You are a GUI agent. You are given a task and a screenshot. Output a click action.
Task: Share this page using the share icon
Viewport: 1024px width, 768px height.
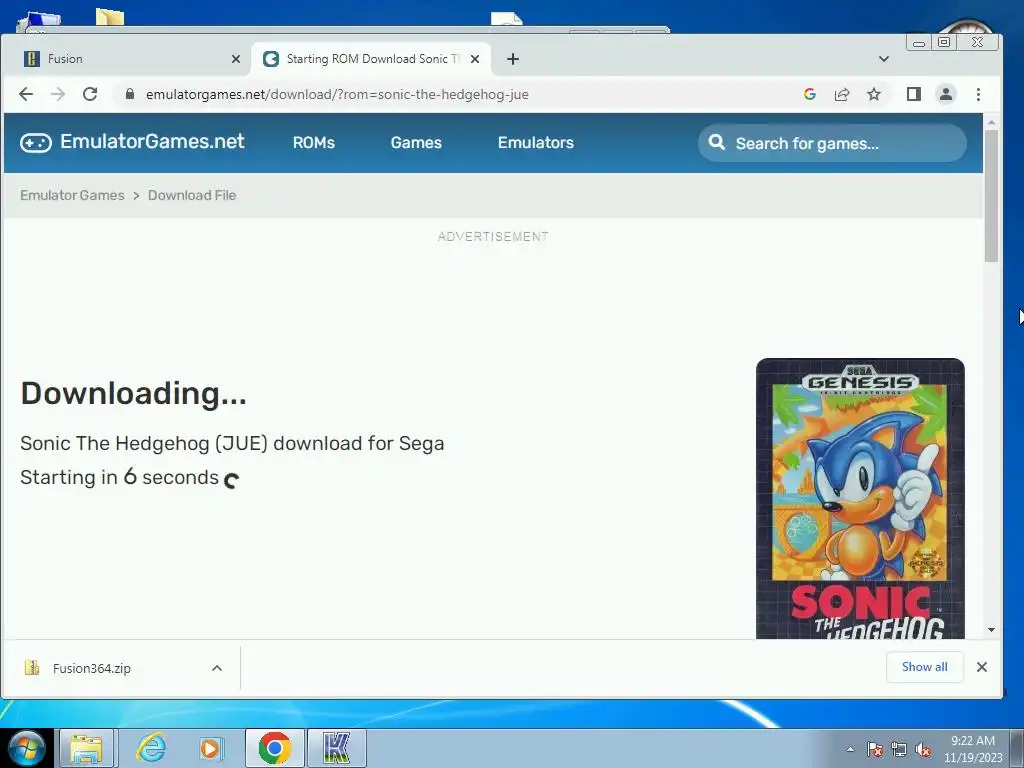842,94
